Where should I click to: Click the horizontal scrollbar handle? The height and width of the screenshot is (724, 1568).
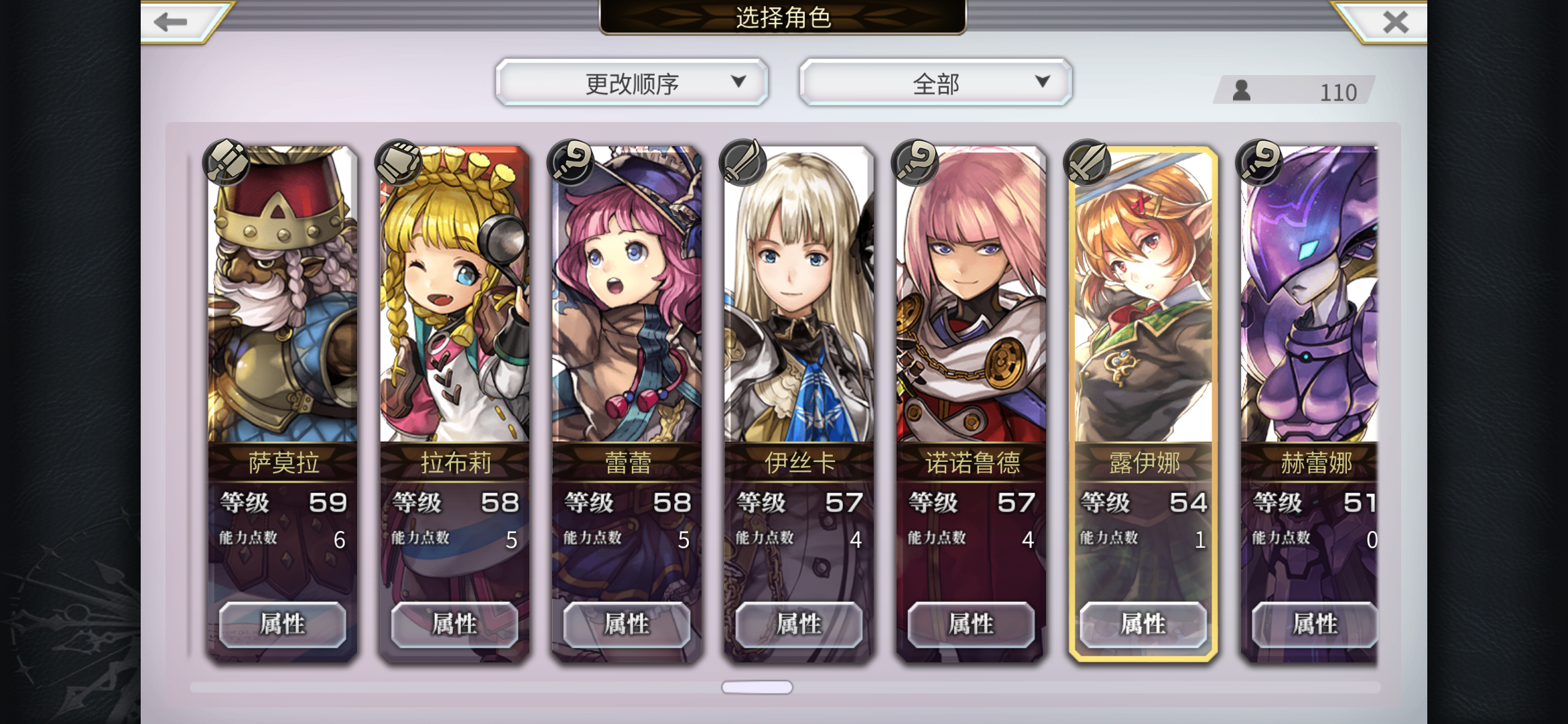757,687
